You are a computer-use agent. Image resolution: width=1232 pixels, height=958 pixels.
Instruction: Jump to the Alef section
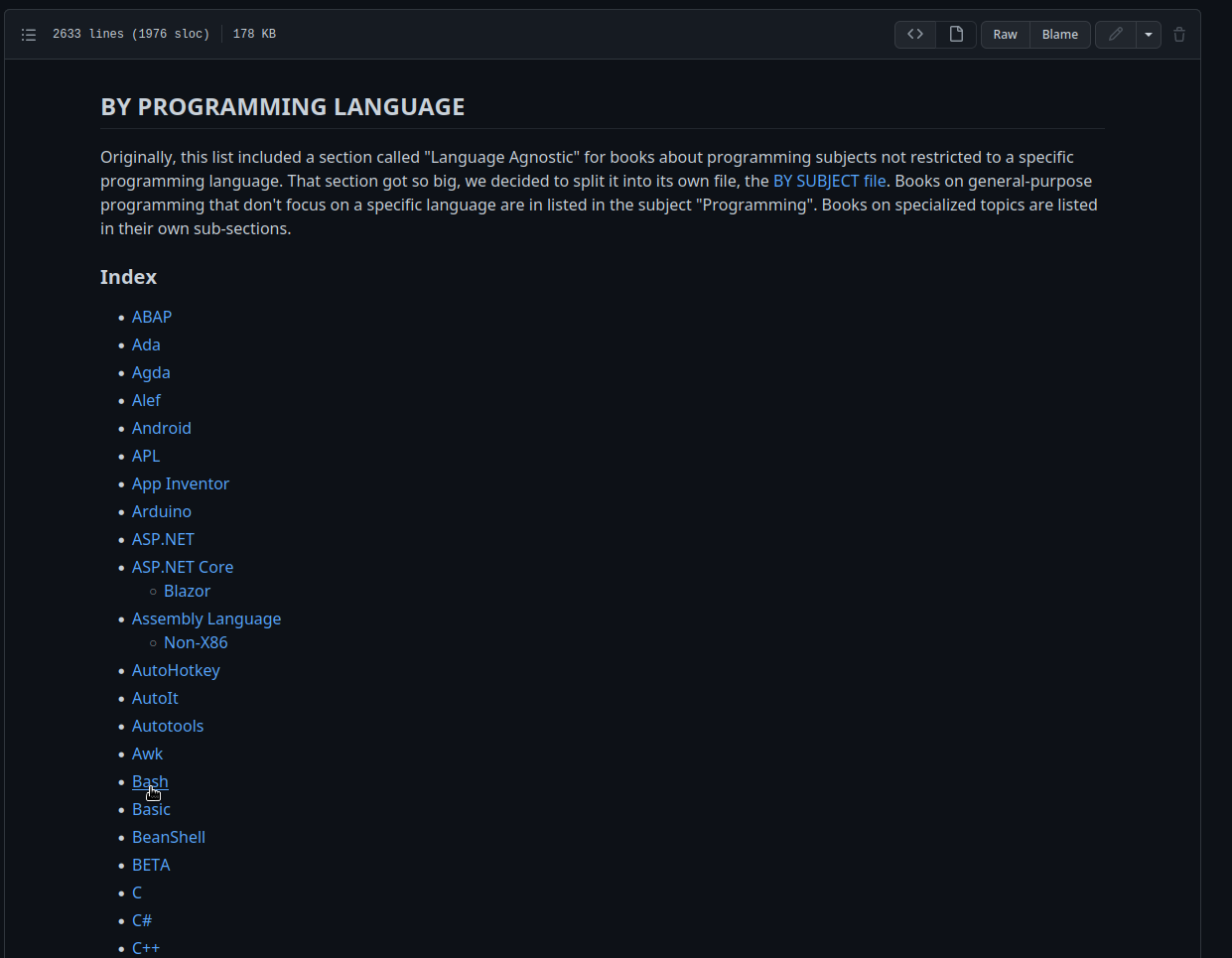coord(146,400)
